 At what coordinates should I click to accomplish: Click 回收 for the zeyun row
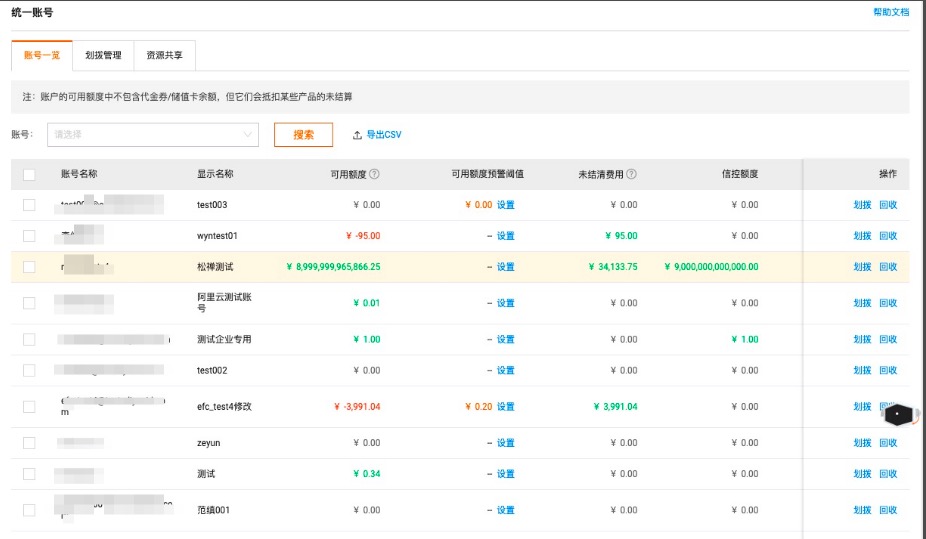tap(888, 443)
